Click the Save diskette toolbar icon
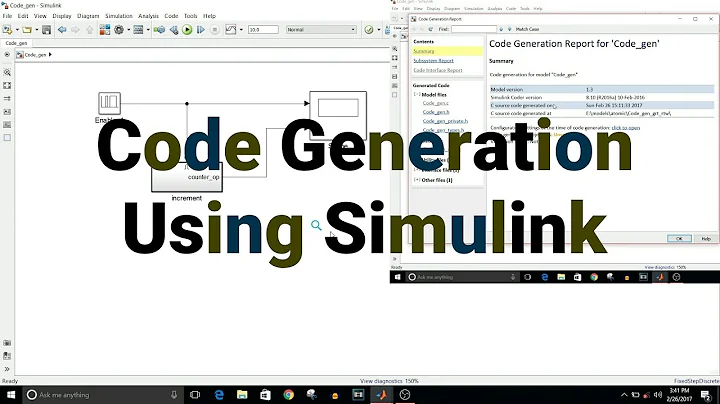 click(46, 30)
